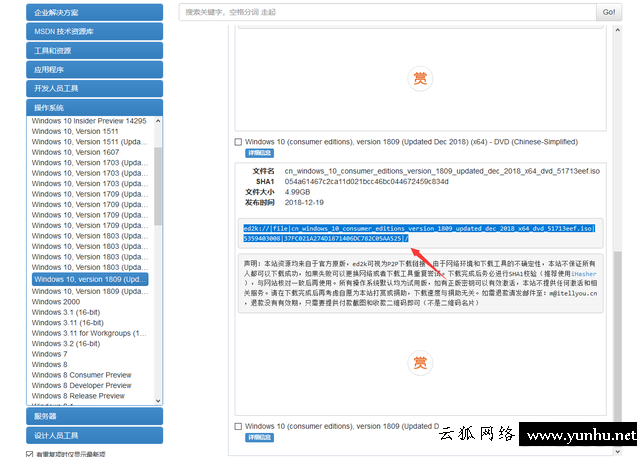Select Windows 3.1 (16-bit)

click(66, 312)
